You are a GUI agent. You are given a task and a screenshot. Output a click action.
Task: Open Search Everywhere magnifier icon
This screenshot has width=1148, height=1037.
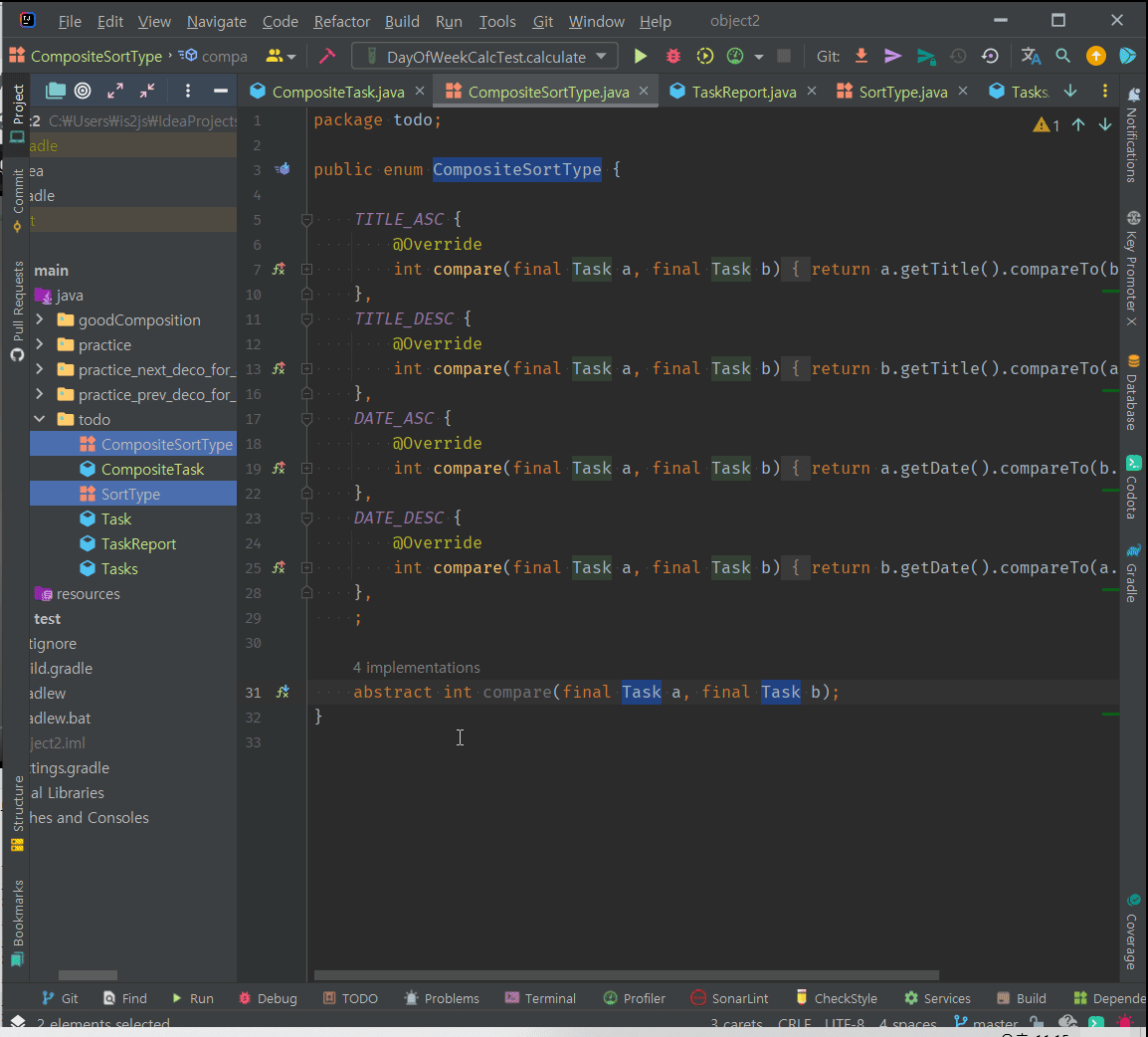pyautogui.click(x=1062, y=57)
